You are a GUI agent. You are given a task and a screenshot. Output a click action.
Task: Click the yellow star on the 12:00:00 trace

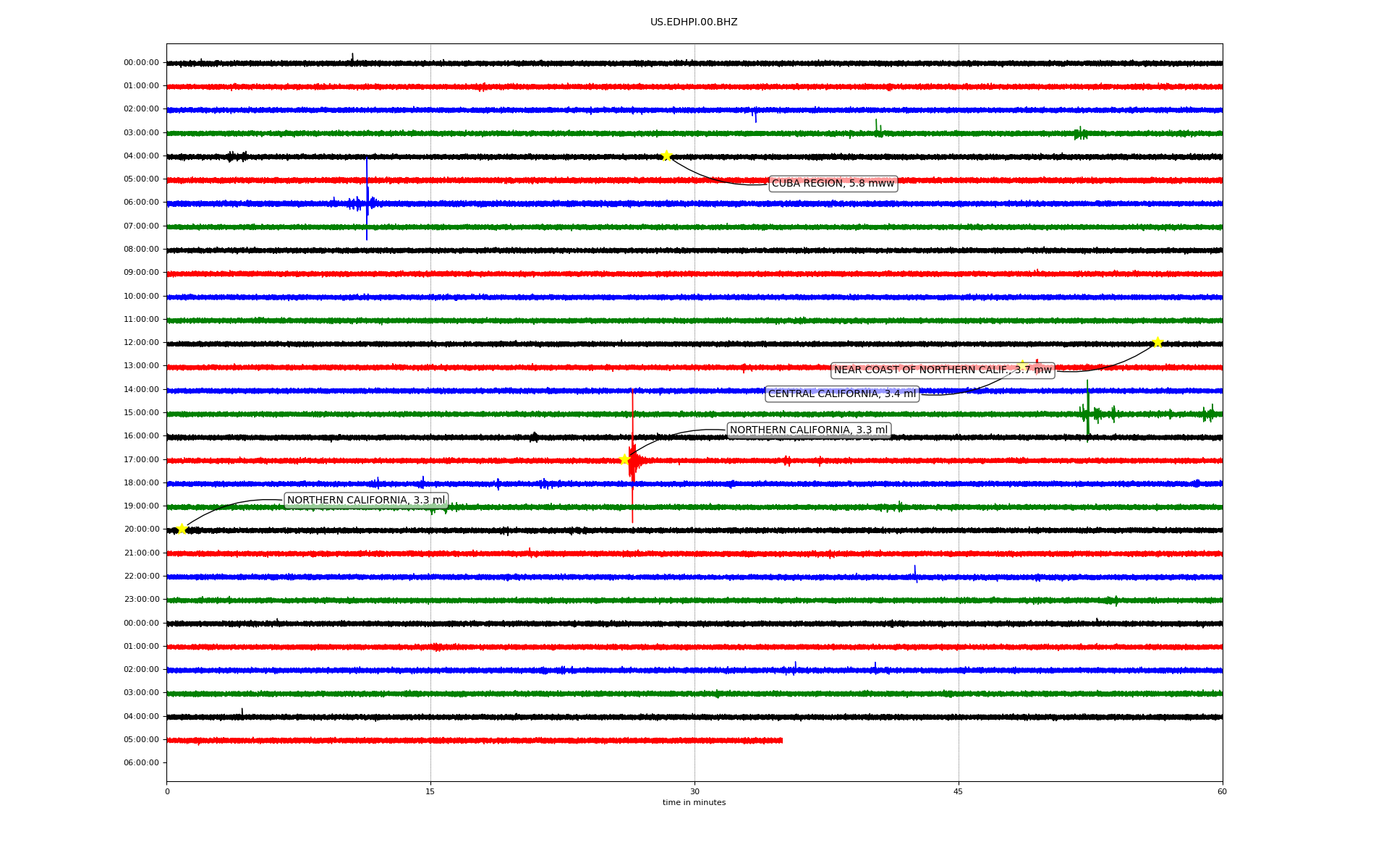tap(1157, 342)
